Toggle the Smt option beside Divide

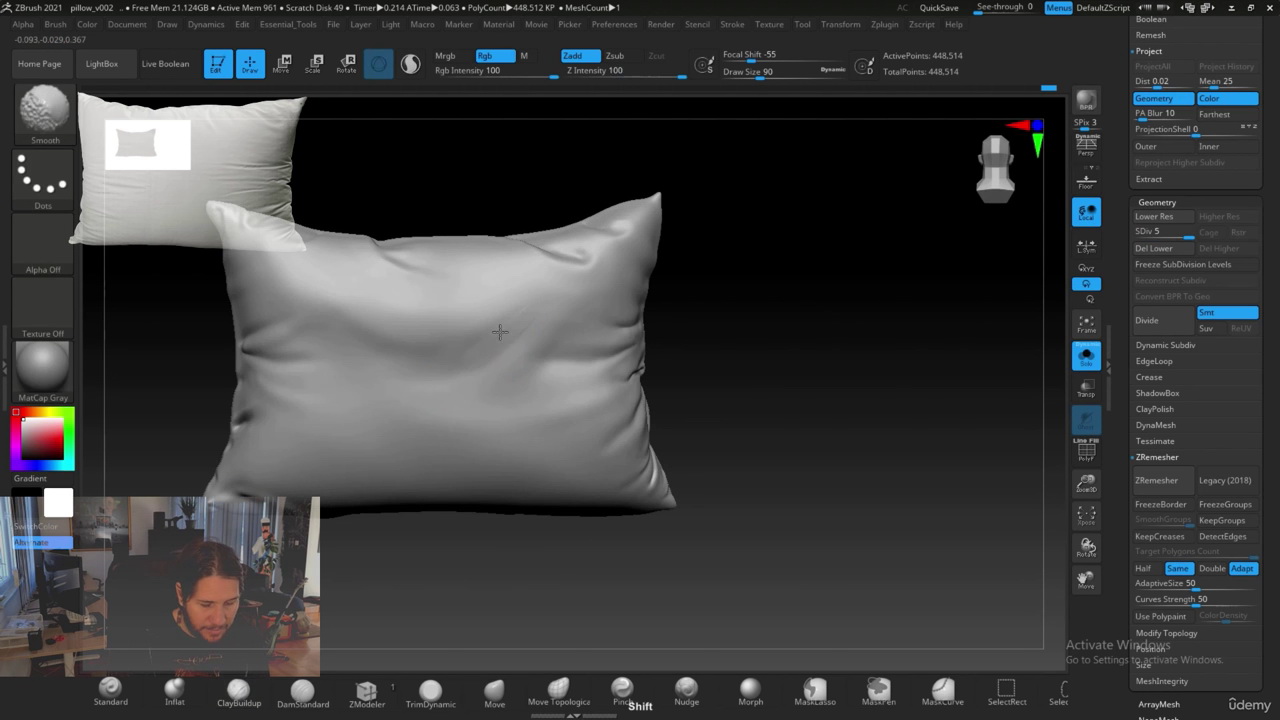point(1227,313)
